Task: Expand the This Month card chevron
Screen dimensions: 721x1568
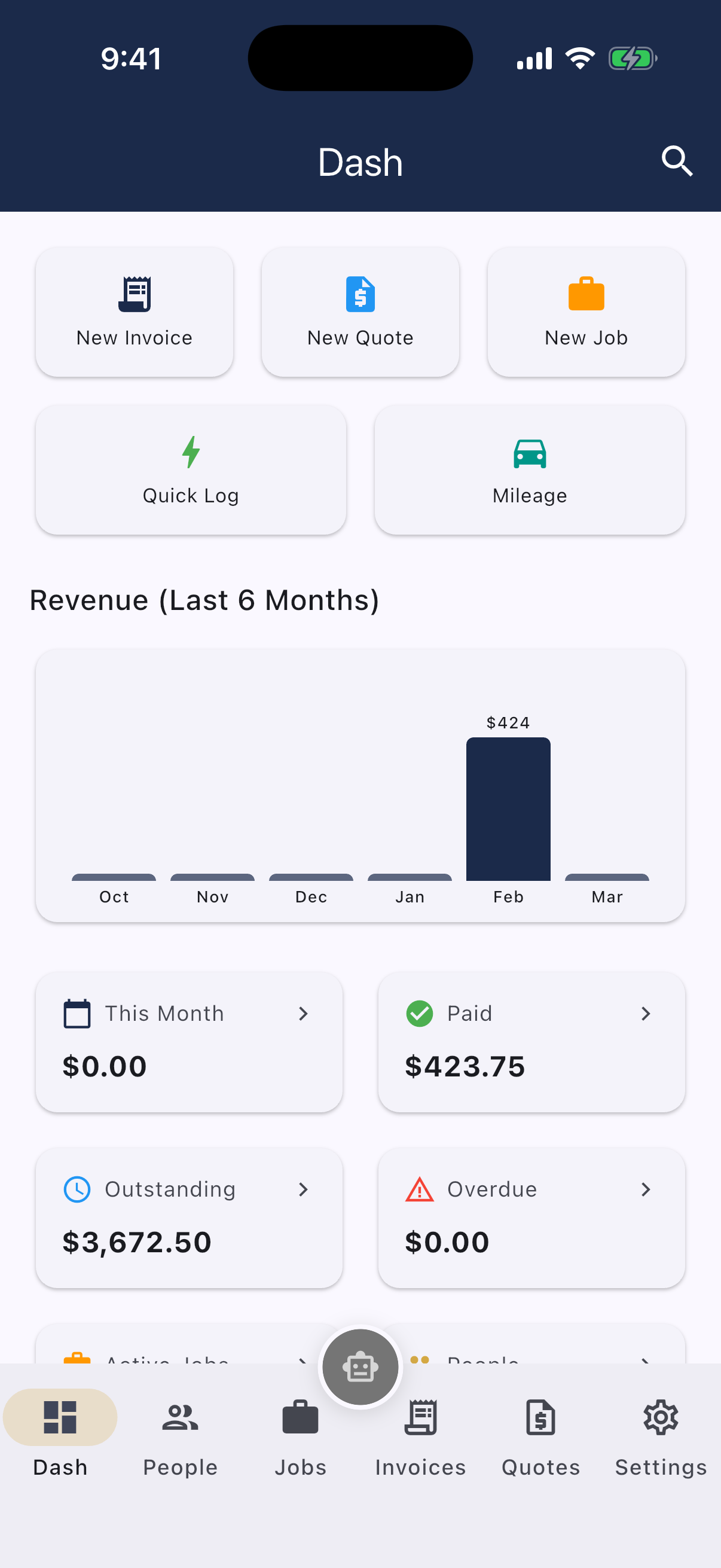Action: pos(303,1014)
